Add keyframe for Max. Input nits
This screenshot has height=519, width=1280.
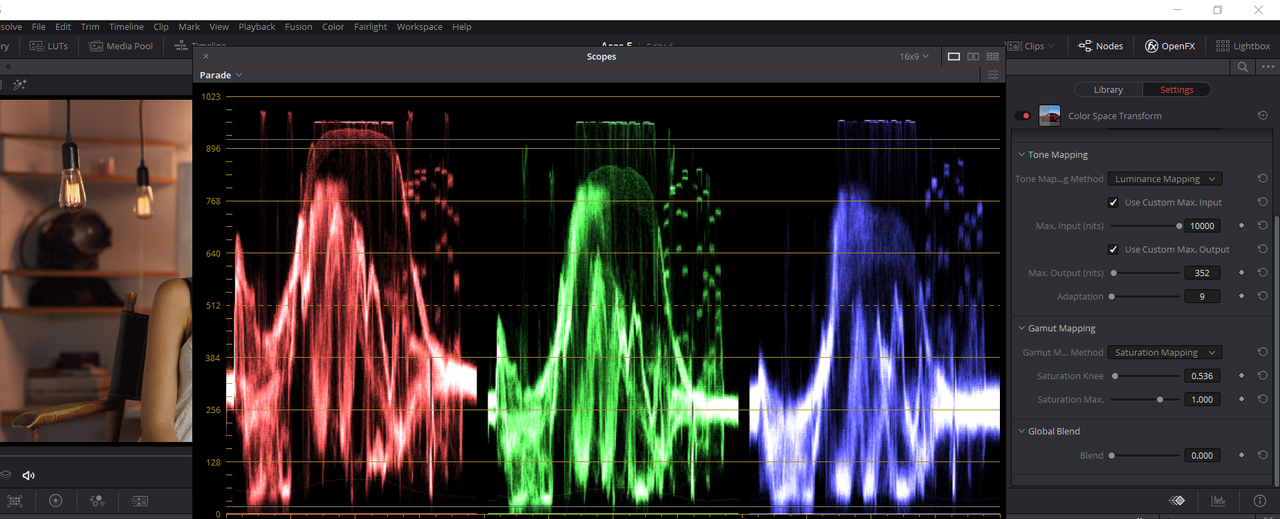pyautogui.click(x=1242, y=226)
